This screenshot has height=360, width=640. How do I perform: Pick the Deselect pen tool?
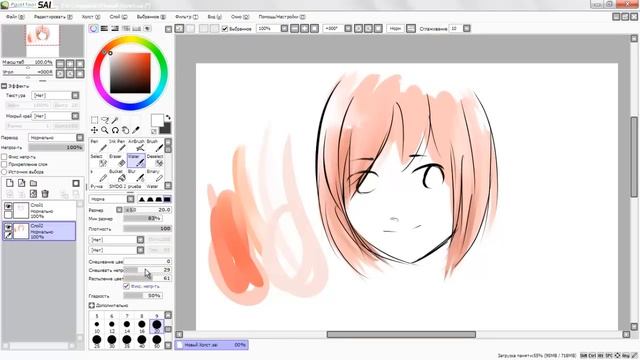tap(155, 161)
